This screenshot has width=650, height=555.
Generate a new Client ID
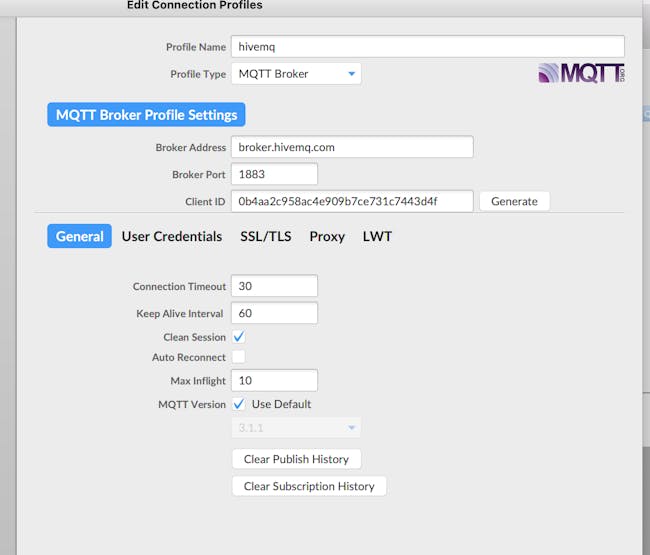[x=514, y=201]
